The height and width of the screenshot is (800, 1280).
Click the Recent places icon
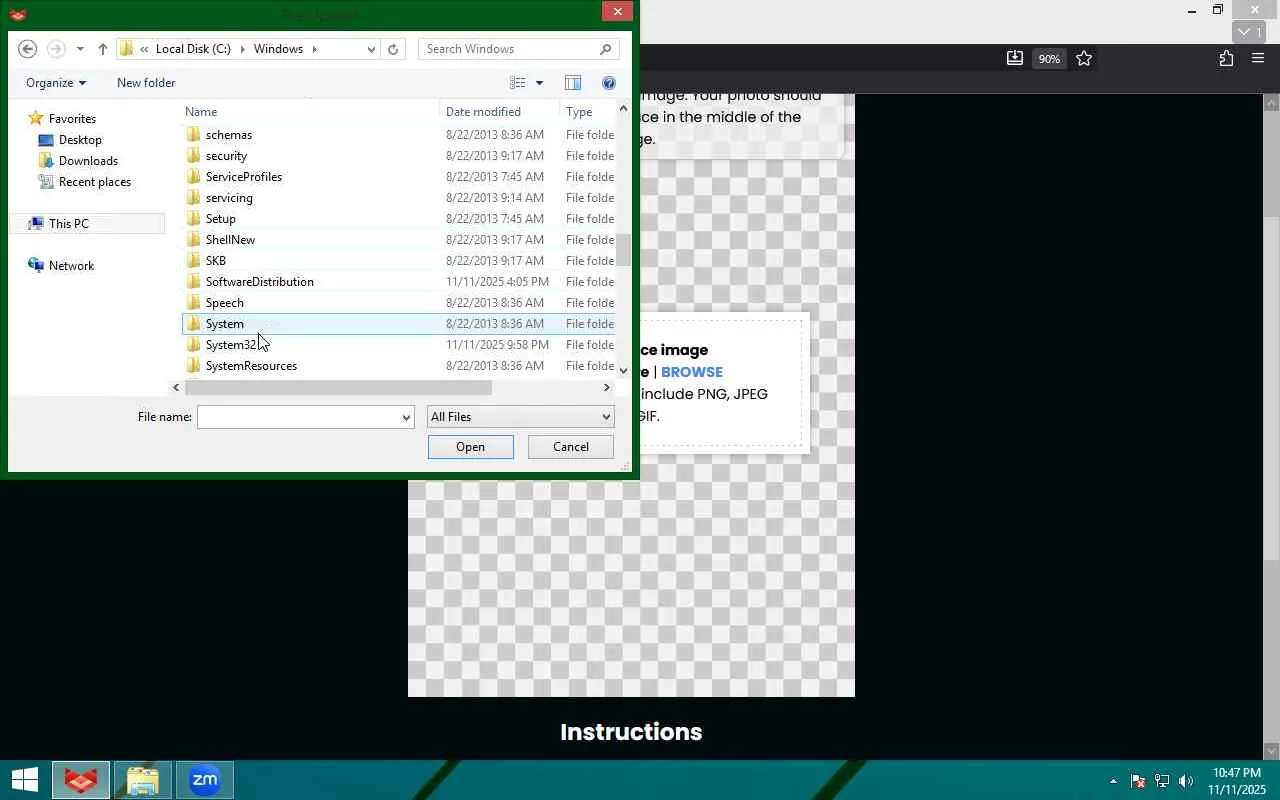click(46, 182)
